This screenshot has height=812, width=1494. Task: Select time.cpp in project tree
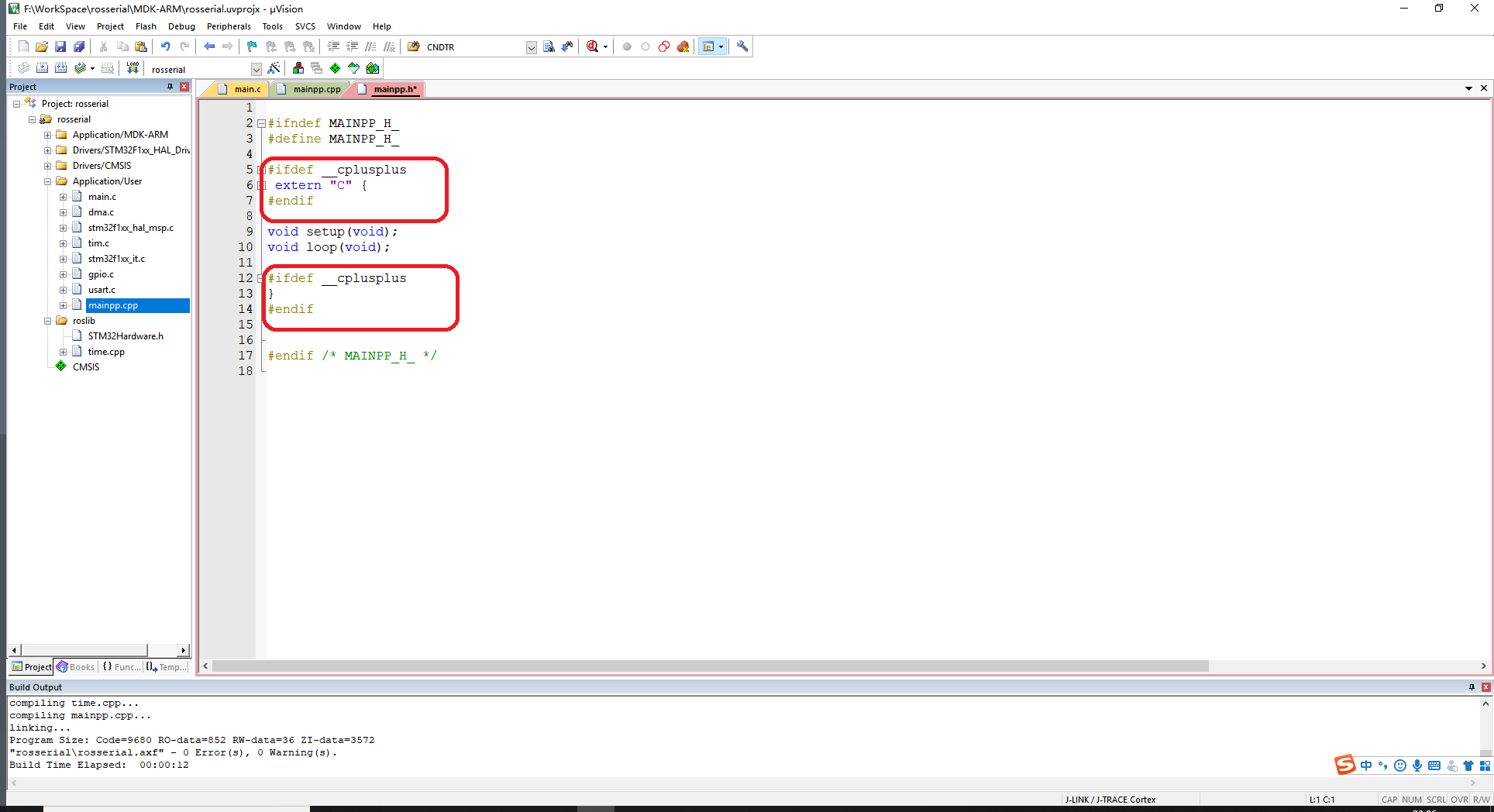point(106,352)
